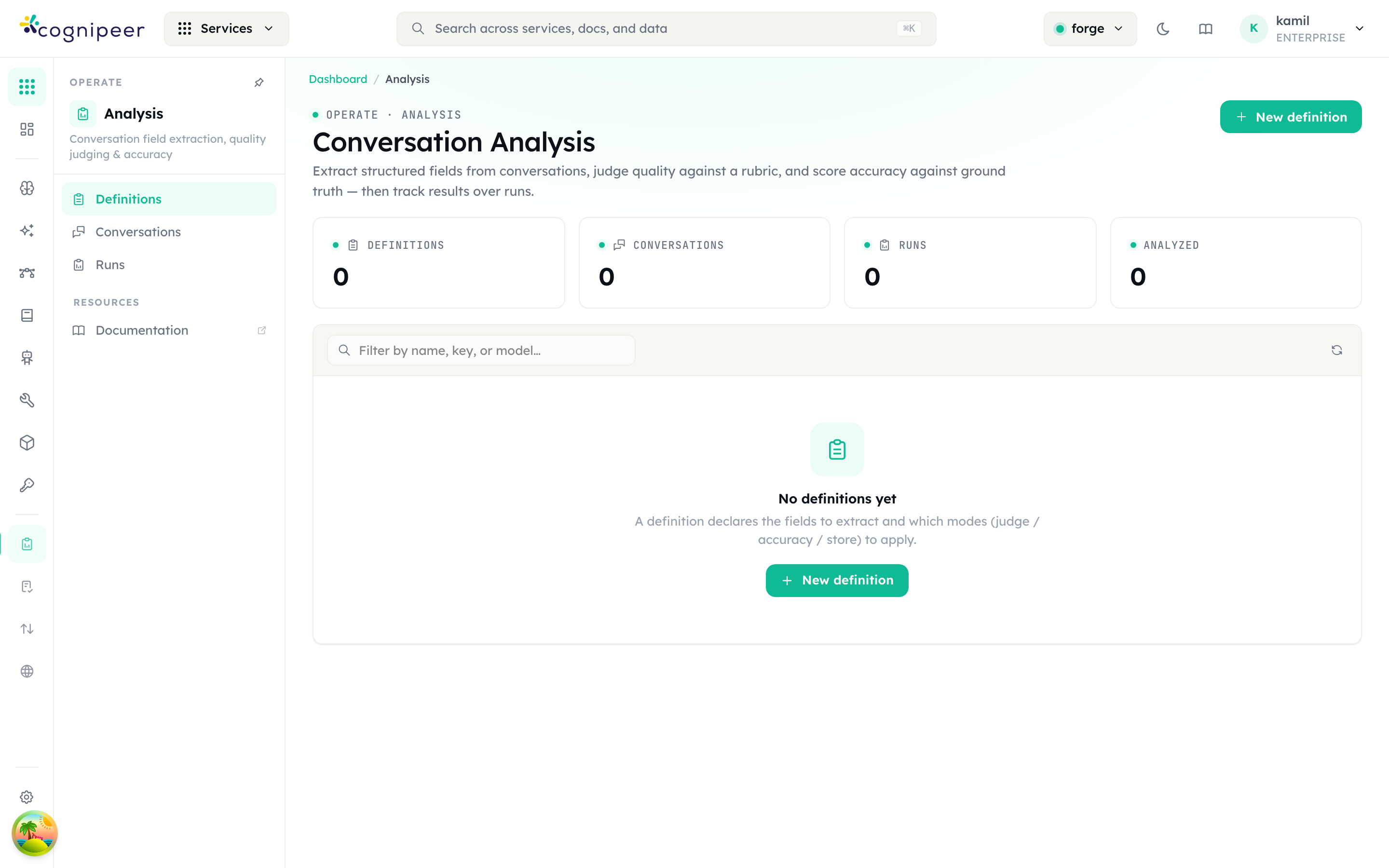
Task: Click the 'No definitions yet' heading
Action: [837, 498]
